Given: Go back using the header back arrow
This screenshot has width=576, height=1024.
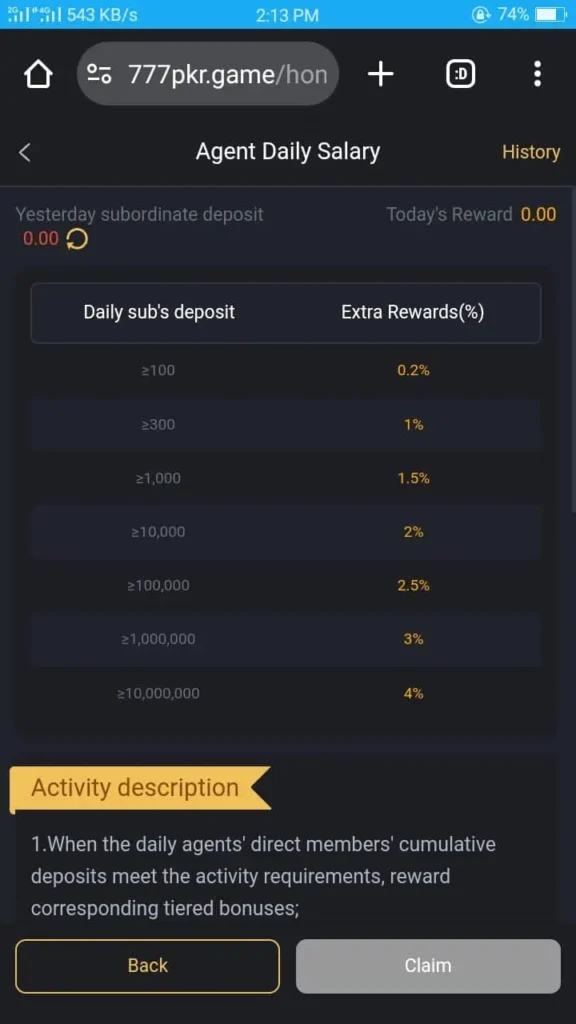Looking at the screenshot, I should point(24,152).
